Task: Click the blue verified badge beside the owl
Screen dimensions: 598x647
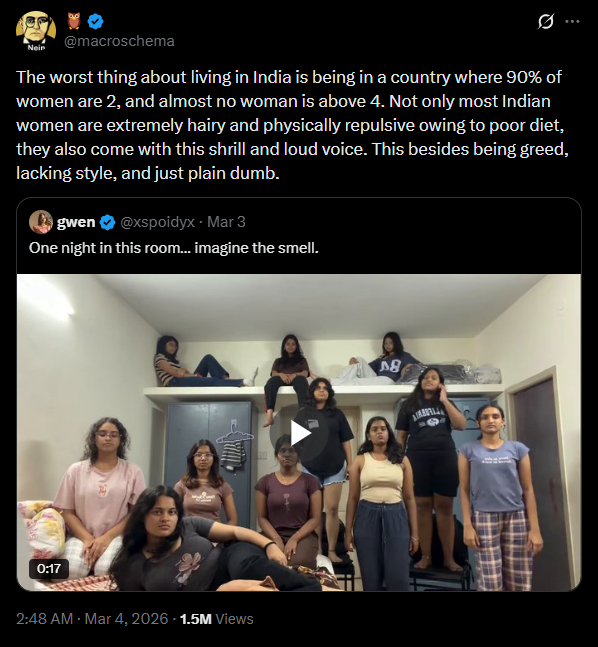Action: click(x=95, y=21)
